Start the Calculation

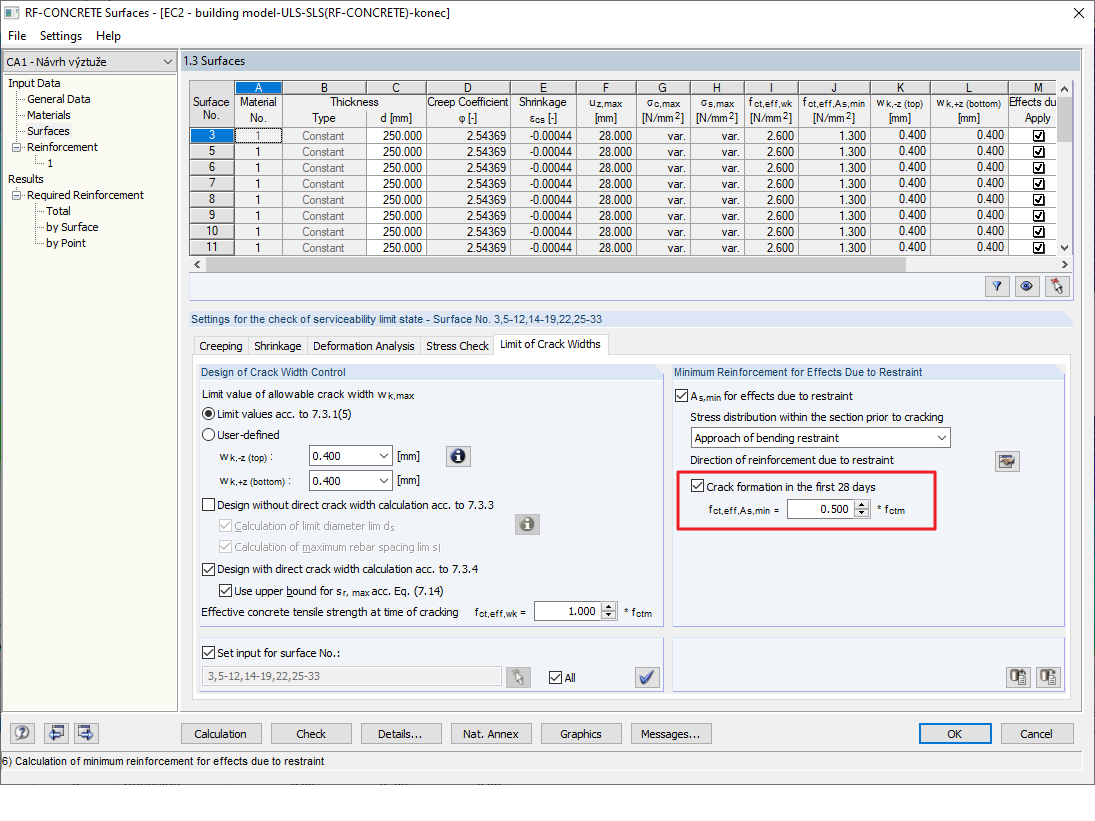click(x=221, y=733)
